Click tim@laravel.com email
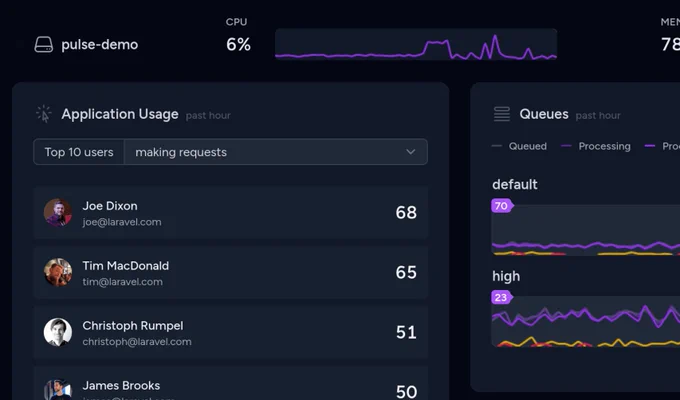Viewport: 680px width, 400px height. click(x=123, y=282)
